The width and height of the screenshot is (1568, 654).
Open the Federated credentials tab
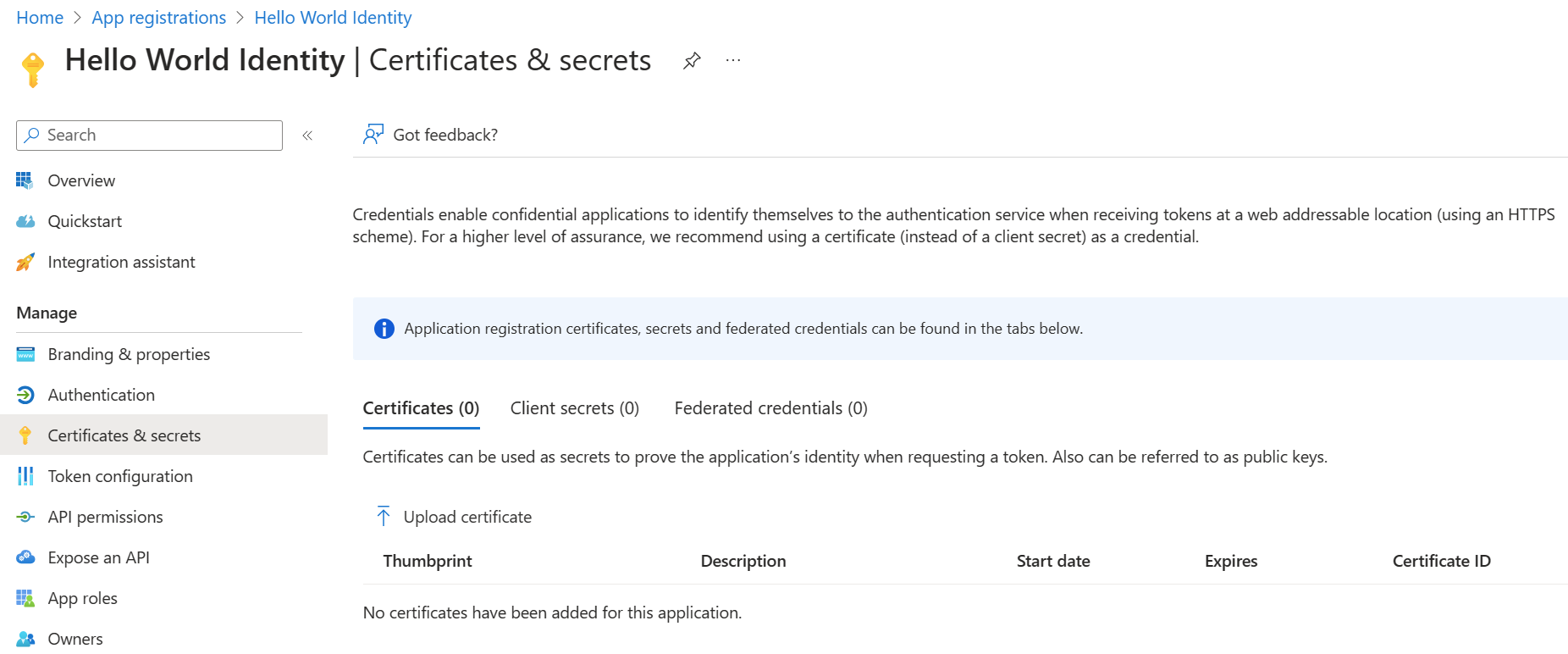click(x=770, y=407)
